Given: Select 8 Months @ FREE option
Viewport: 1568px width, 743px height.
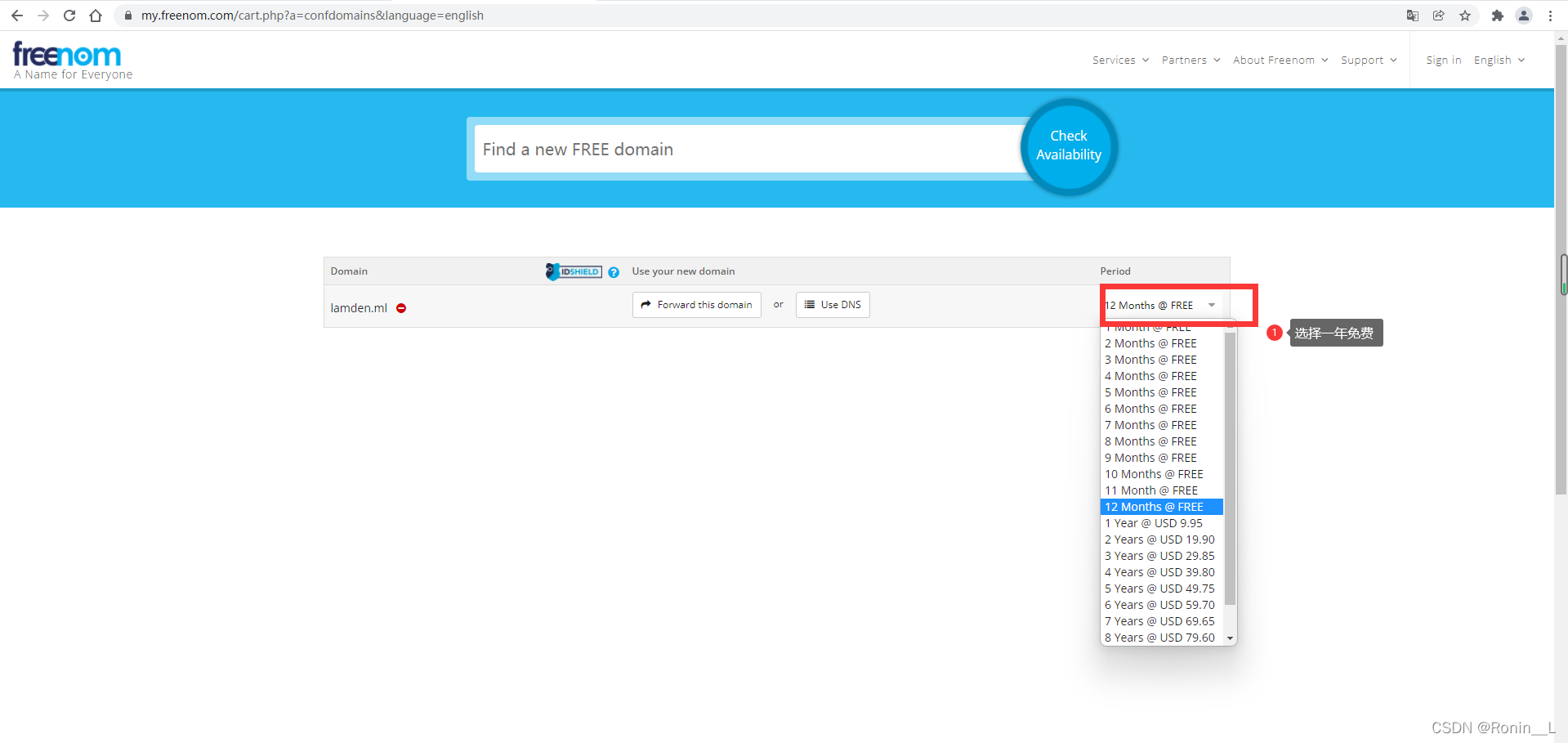Looking at the screenshot, I should (1162, 441).
